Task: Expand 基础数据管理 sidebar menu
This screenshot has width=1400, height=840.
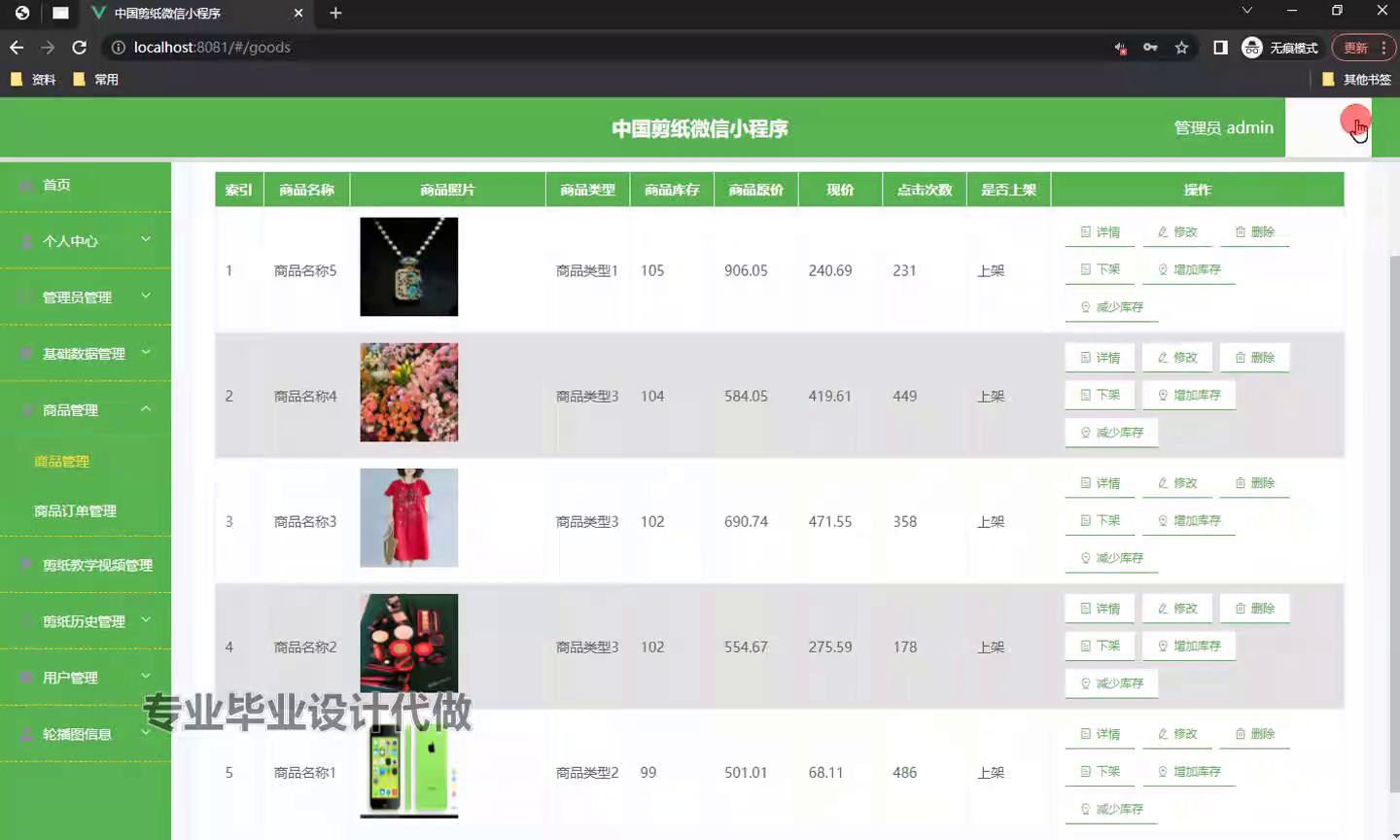Action: click(86, 353)
